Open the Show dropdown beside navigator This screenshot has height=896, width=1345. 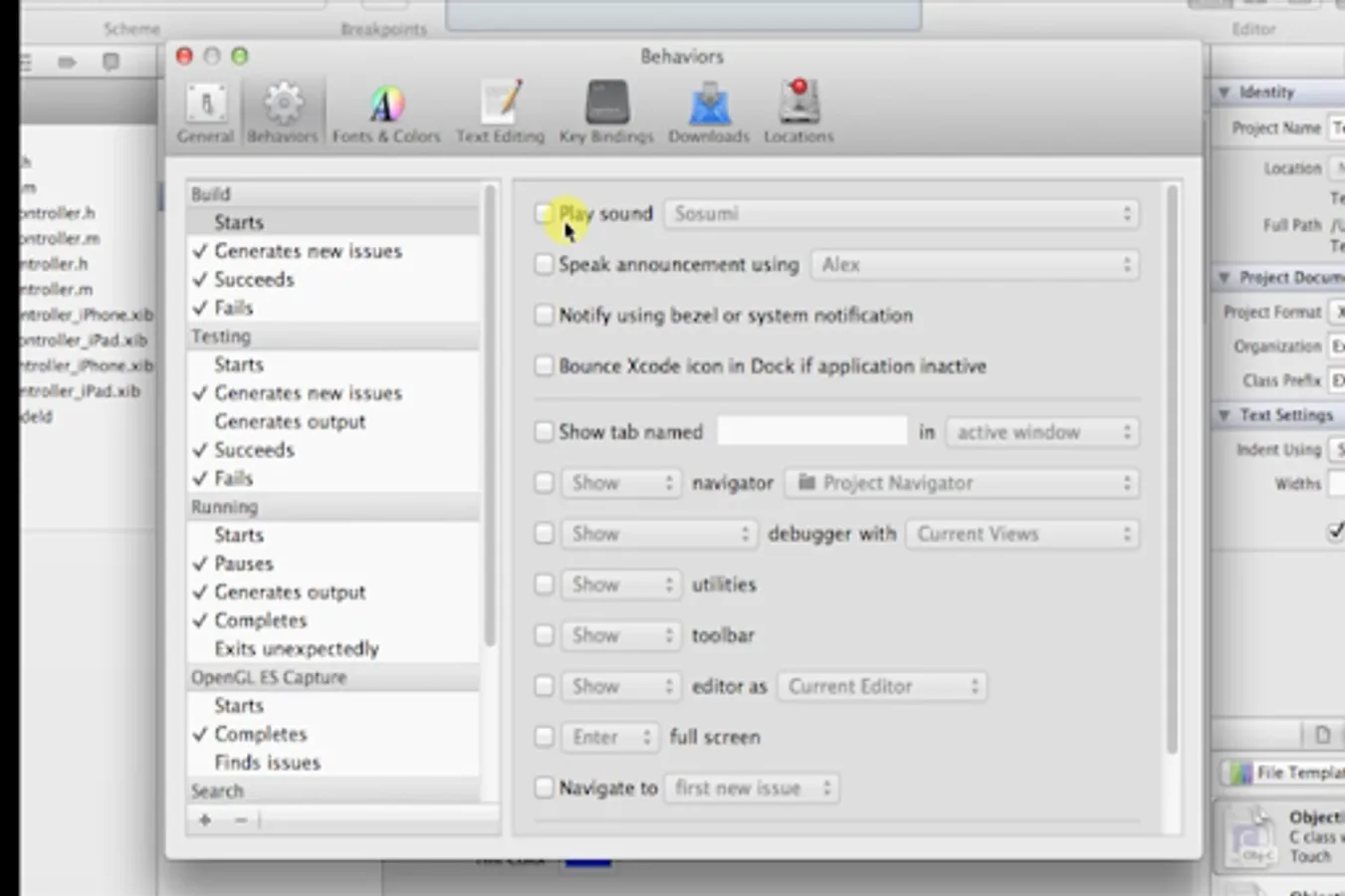click(622, 483)
